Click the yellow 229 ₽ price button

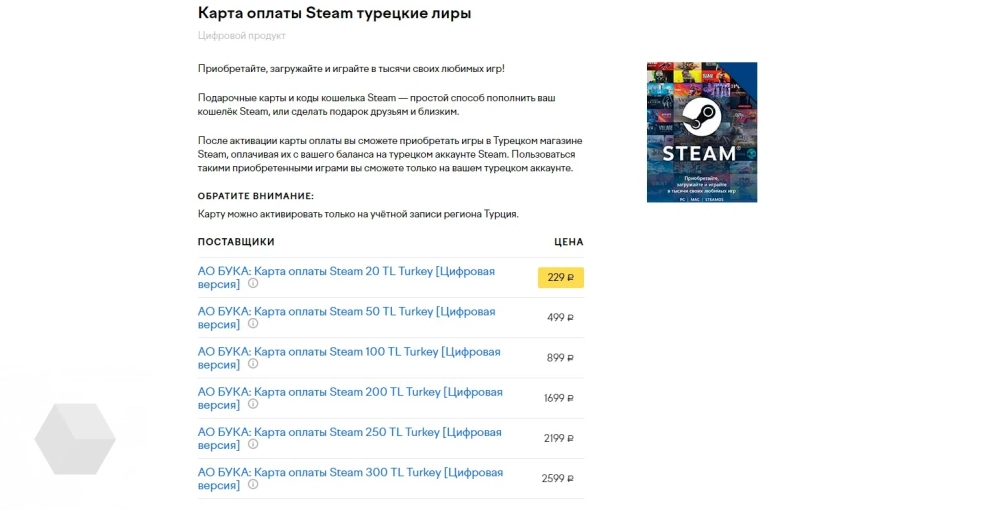[x=560, y=278]
